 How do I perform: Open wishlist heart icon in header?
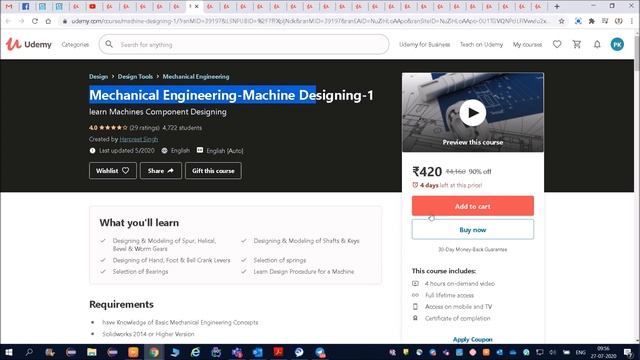(x=557, y=44)
